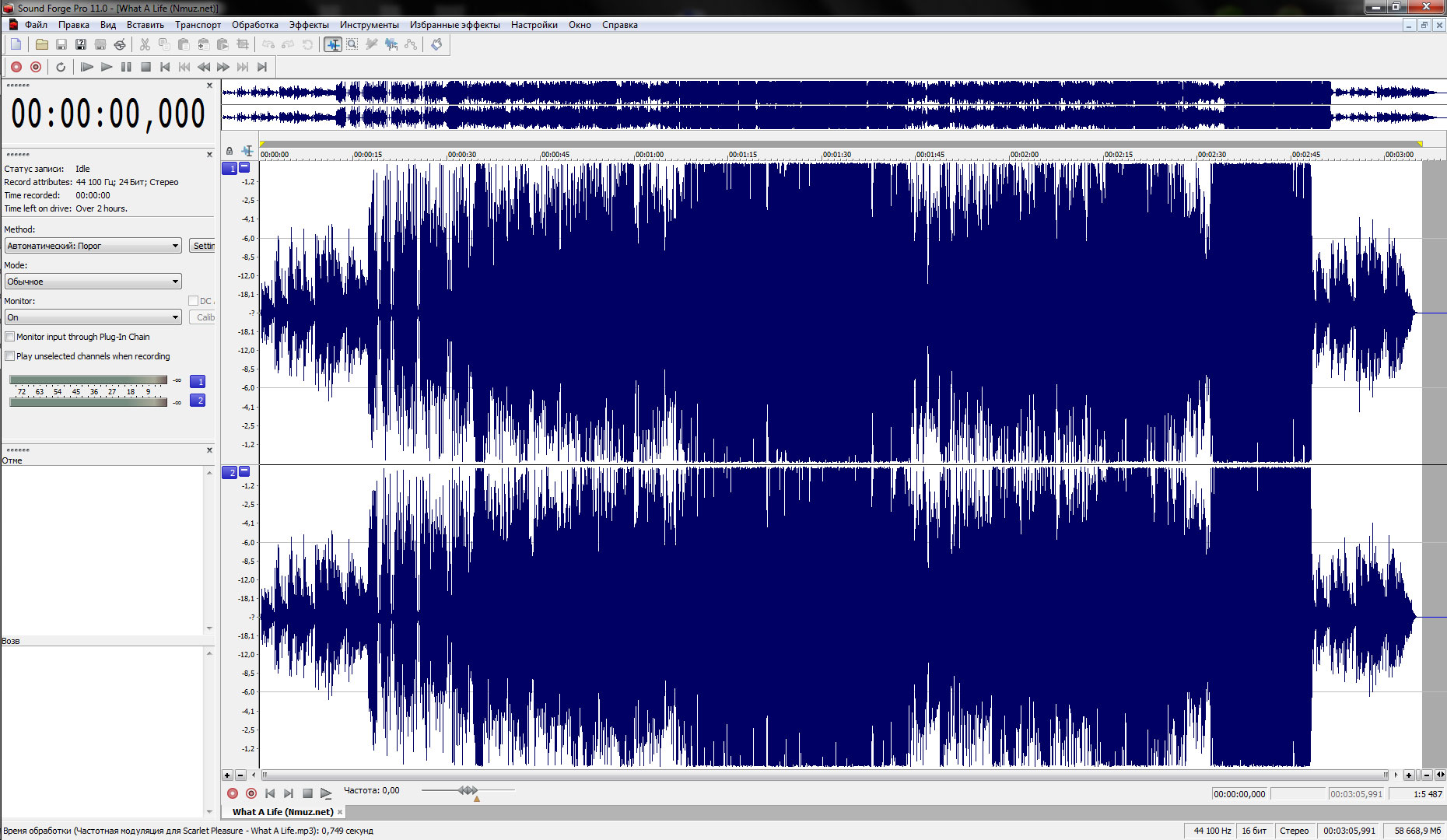This screenshot has width=1447, height=840.
Task: Collapse channel 2 with its minus button
Action: pos(244,471)
